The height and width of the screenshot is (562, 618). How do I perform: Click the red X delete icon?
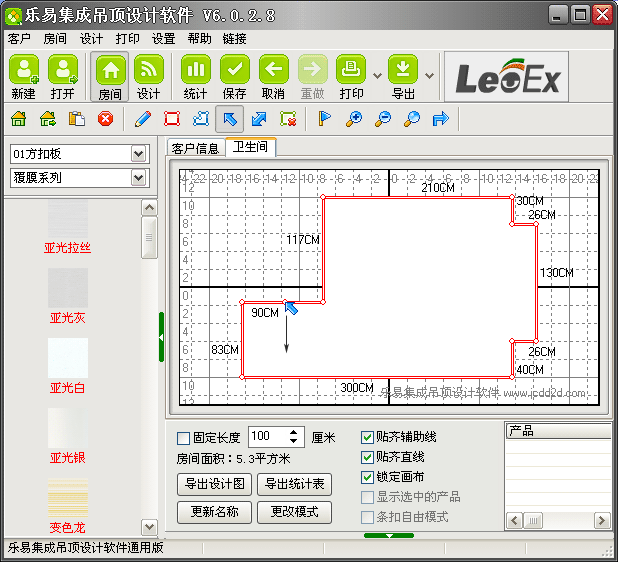pyautogui.click(x=105, y=119)
